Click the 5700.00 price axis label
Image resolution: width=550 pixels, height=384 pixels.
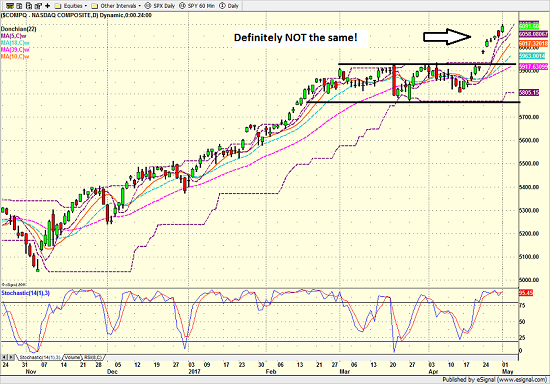click(529, 116)
